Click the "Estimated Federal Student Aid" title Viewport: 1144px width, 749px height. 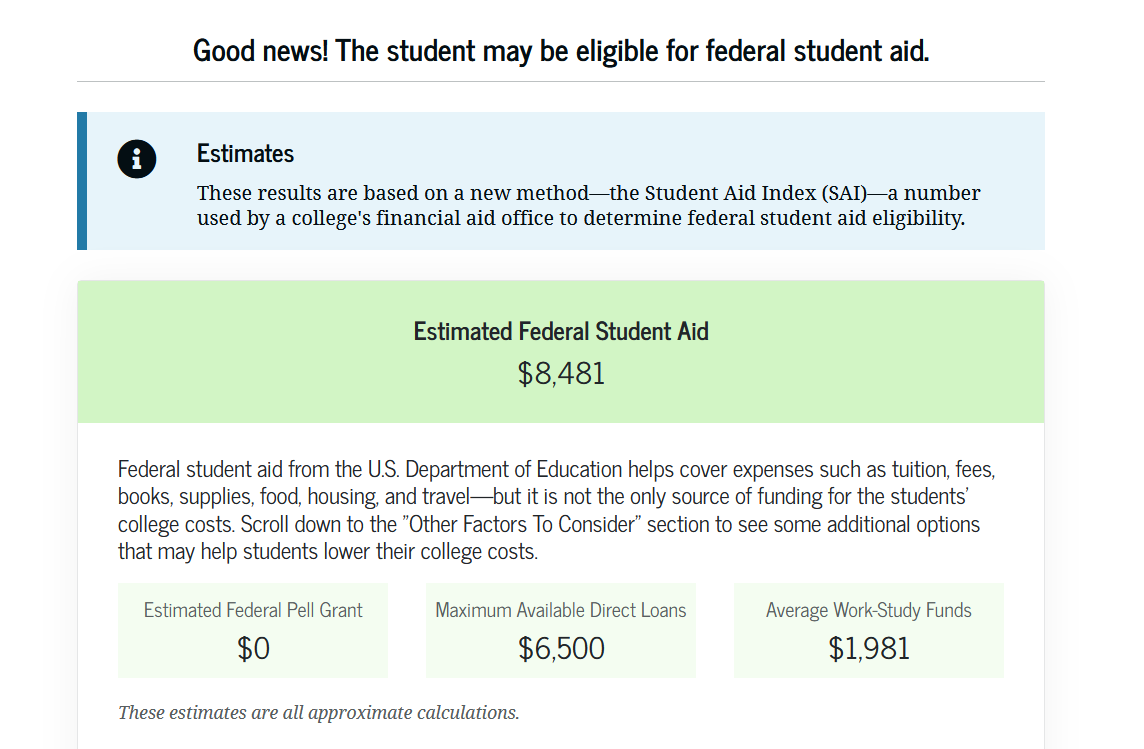(561, 332)
